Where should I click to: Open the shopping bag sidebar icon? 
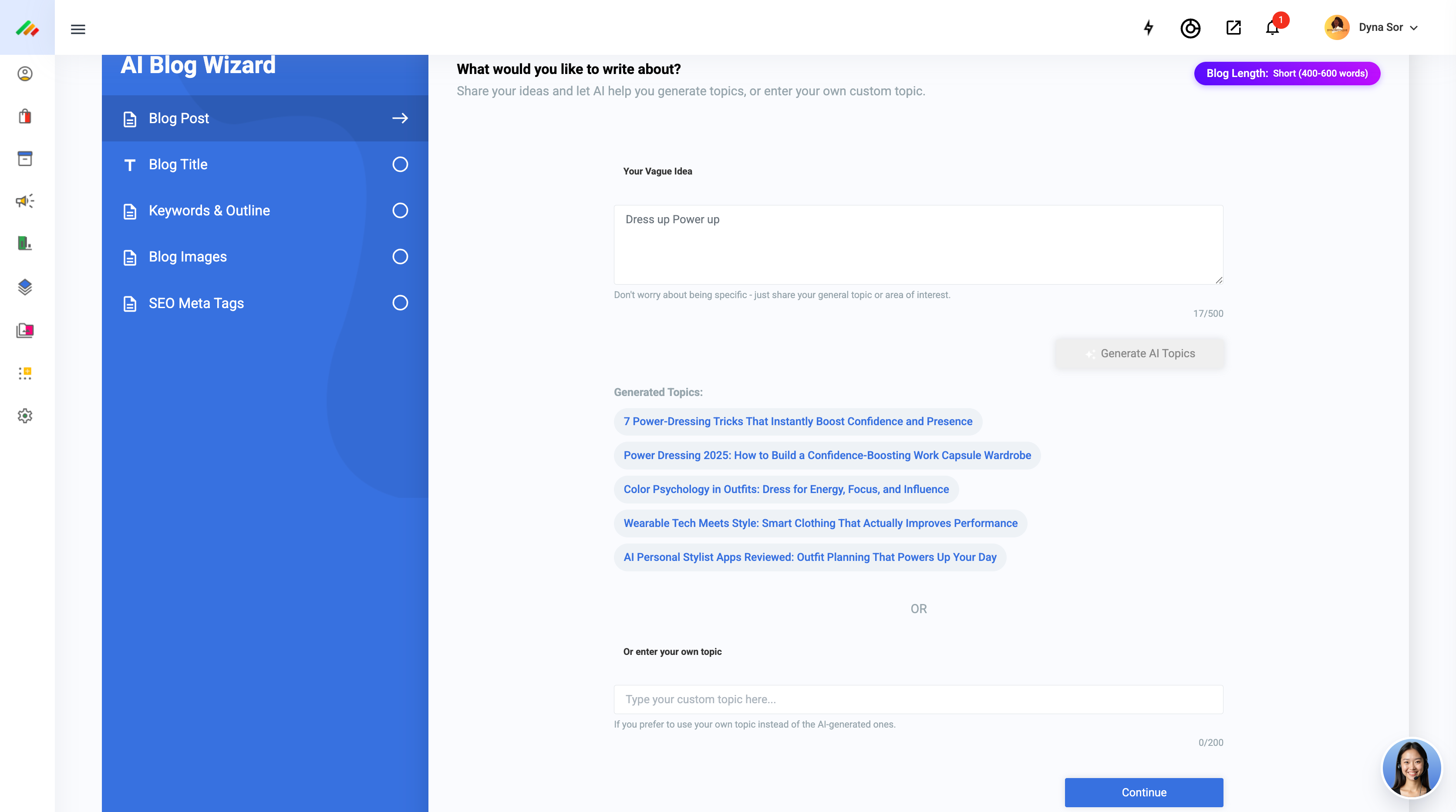[x=25, y=116]
